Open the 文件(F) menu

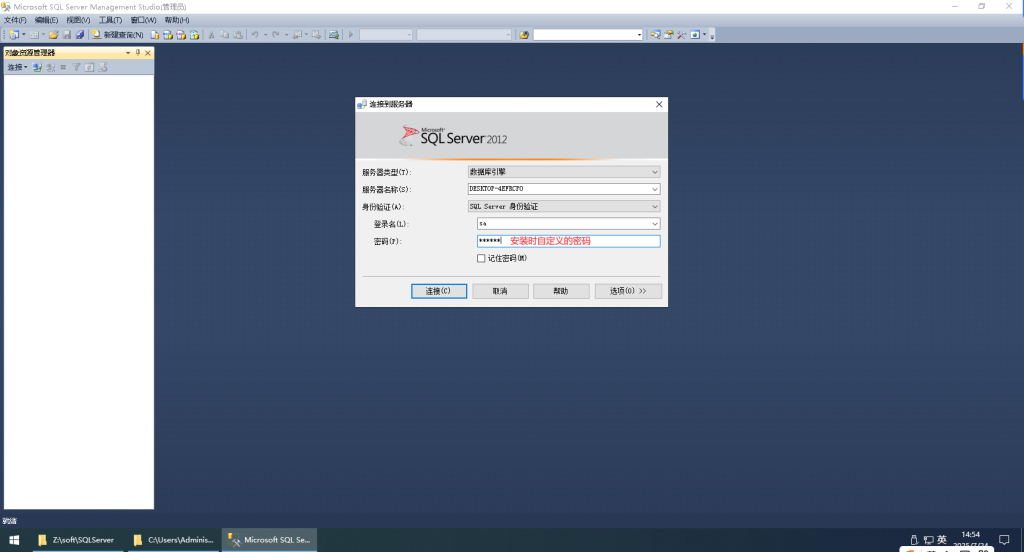click(x=15, y=20)
